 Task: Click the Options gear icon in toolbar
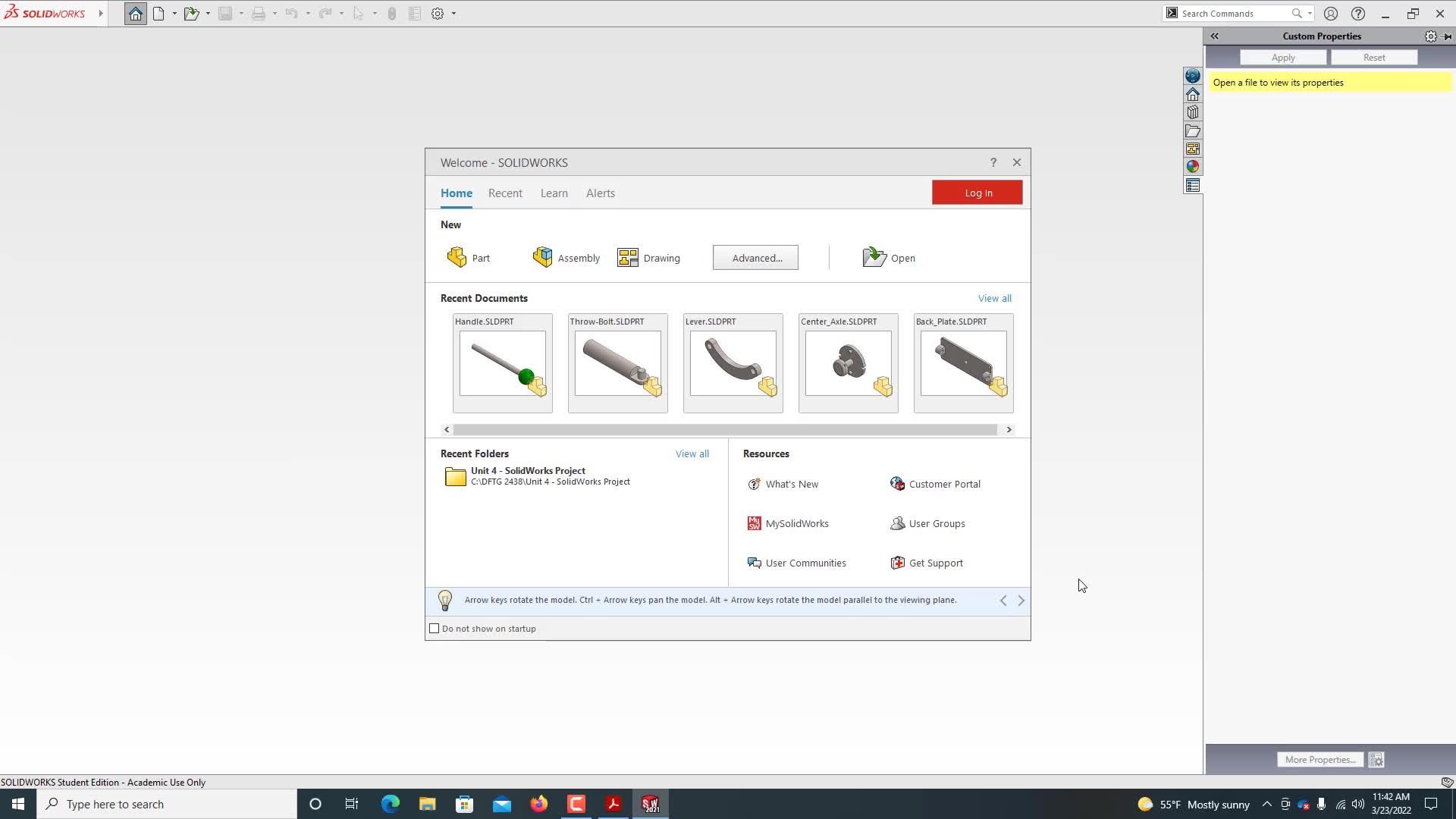438,14
